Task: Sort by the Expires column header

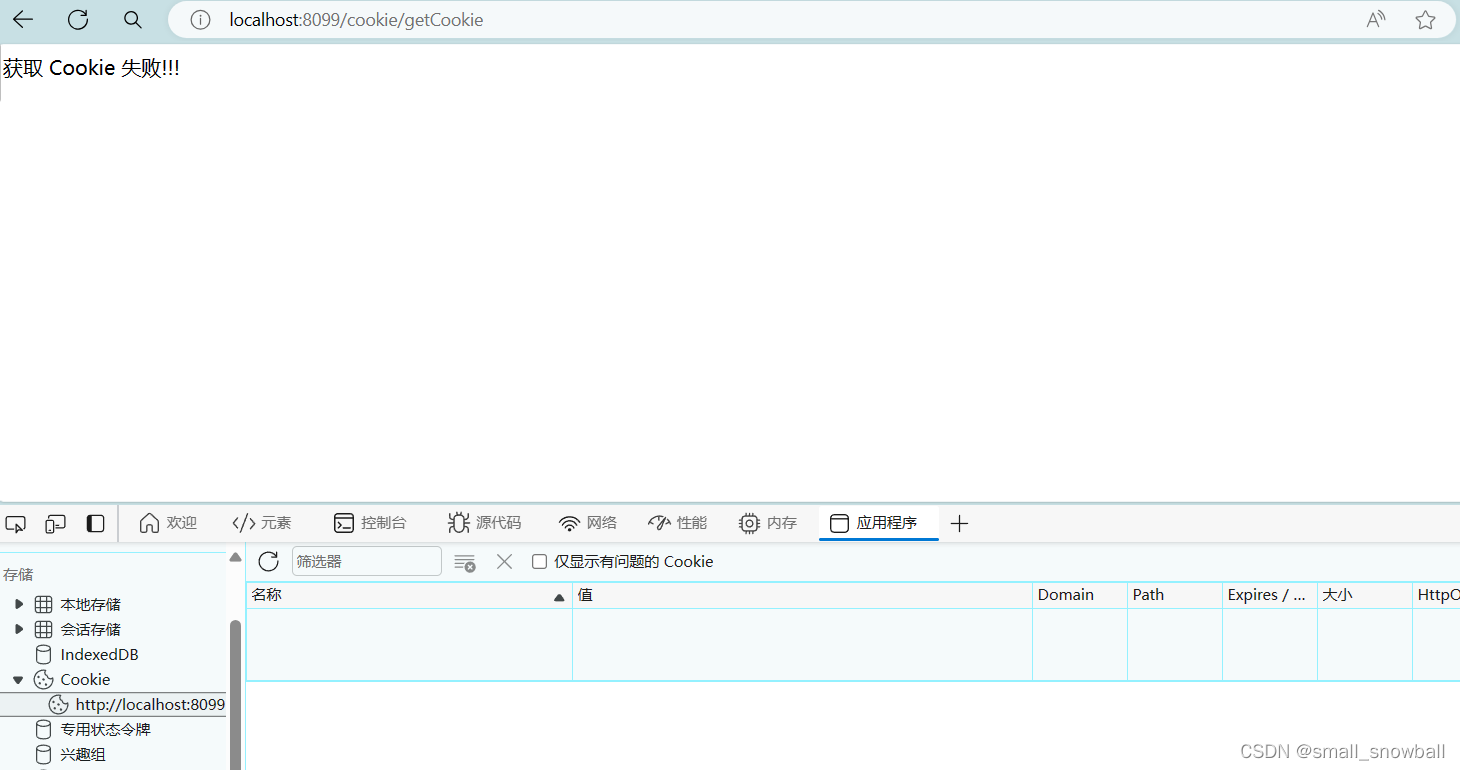Action: tap(1270, 595)
